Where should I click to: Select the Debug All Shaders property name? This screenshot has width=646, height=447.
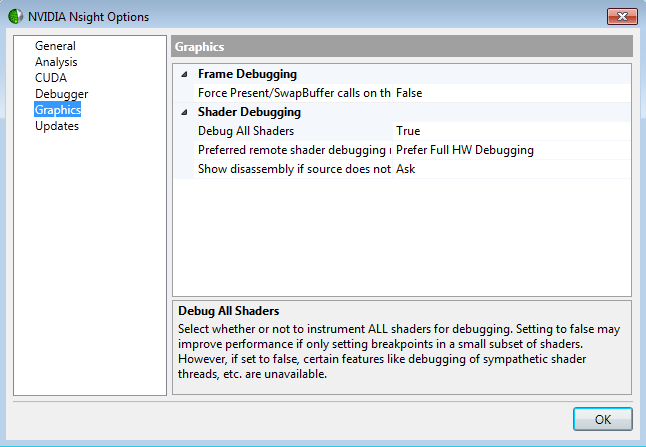tap(246, 131)
